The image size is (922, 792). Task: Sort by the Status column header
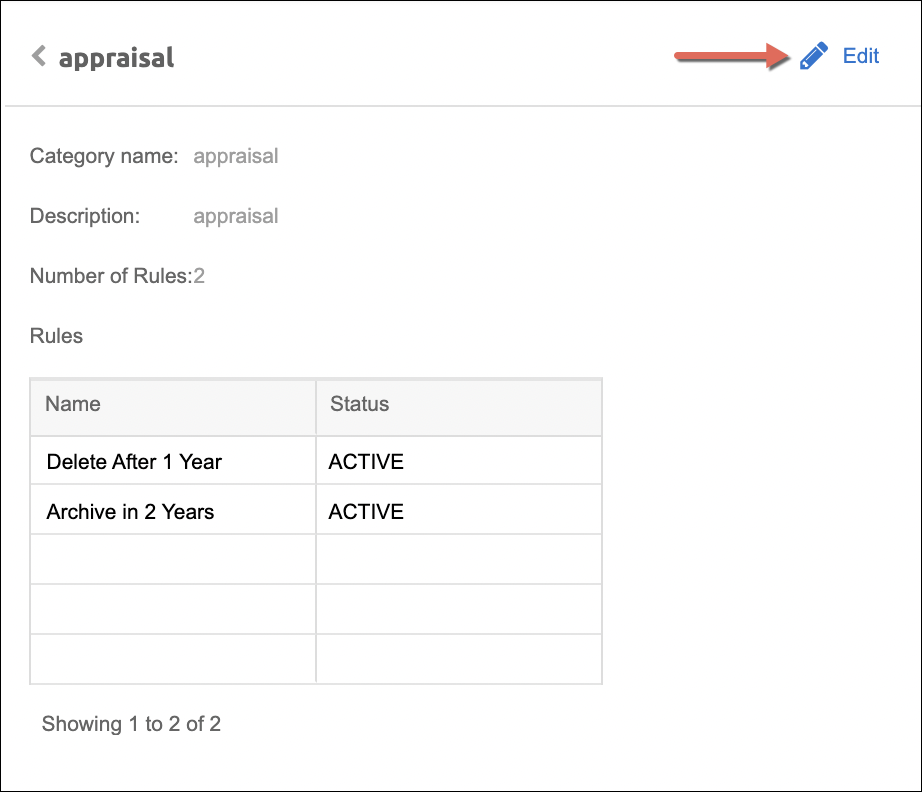click(x=359, y=404)
